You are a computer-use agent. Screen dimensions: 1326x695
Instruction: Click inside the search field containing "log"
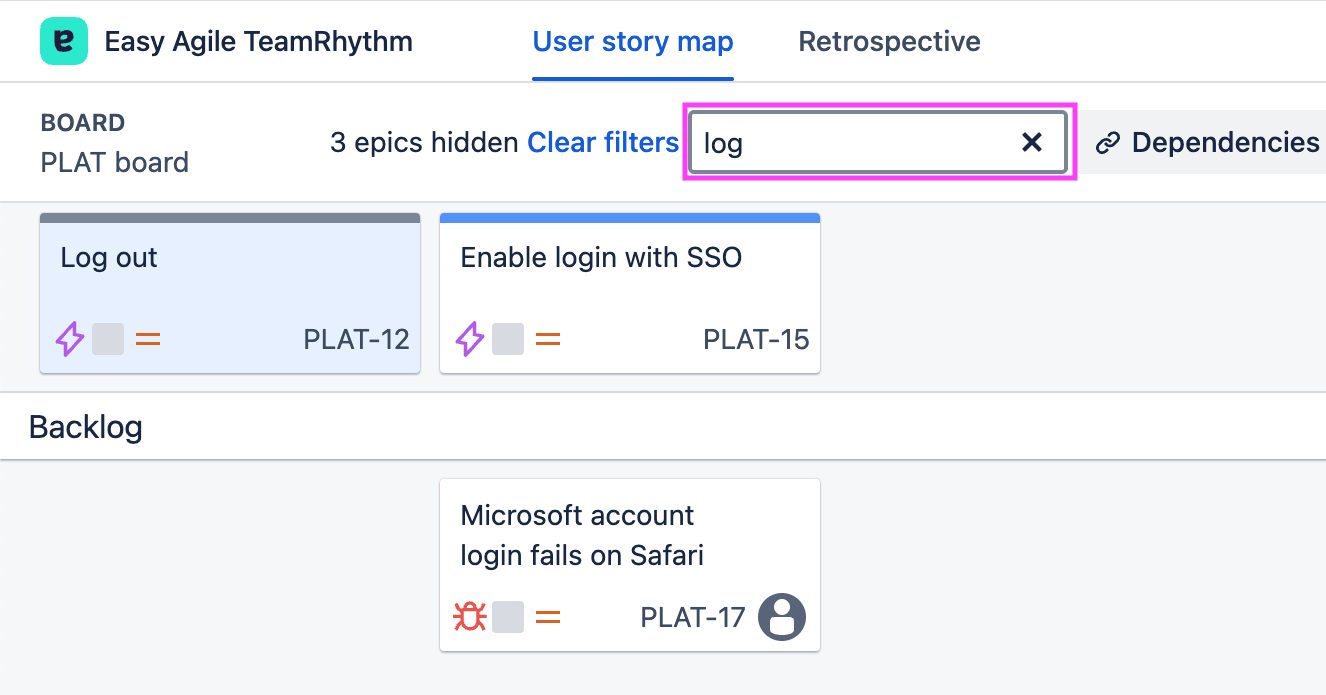[850, 143]
